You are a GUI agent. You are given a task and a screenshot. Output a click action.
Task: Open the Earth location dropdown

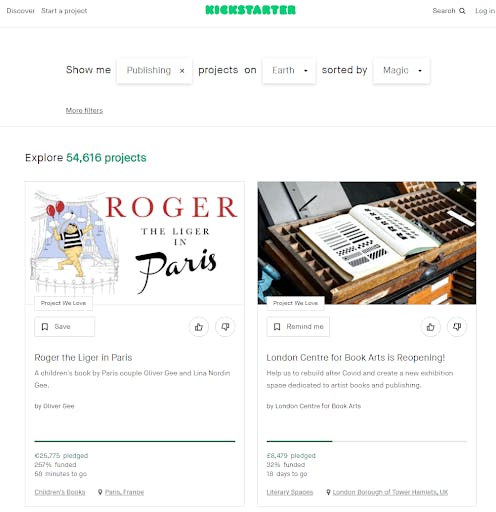[289, 70]
